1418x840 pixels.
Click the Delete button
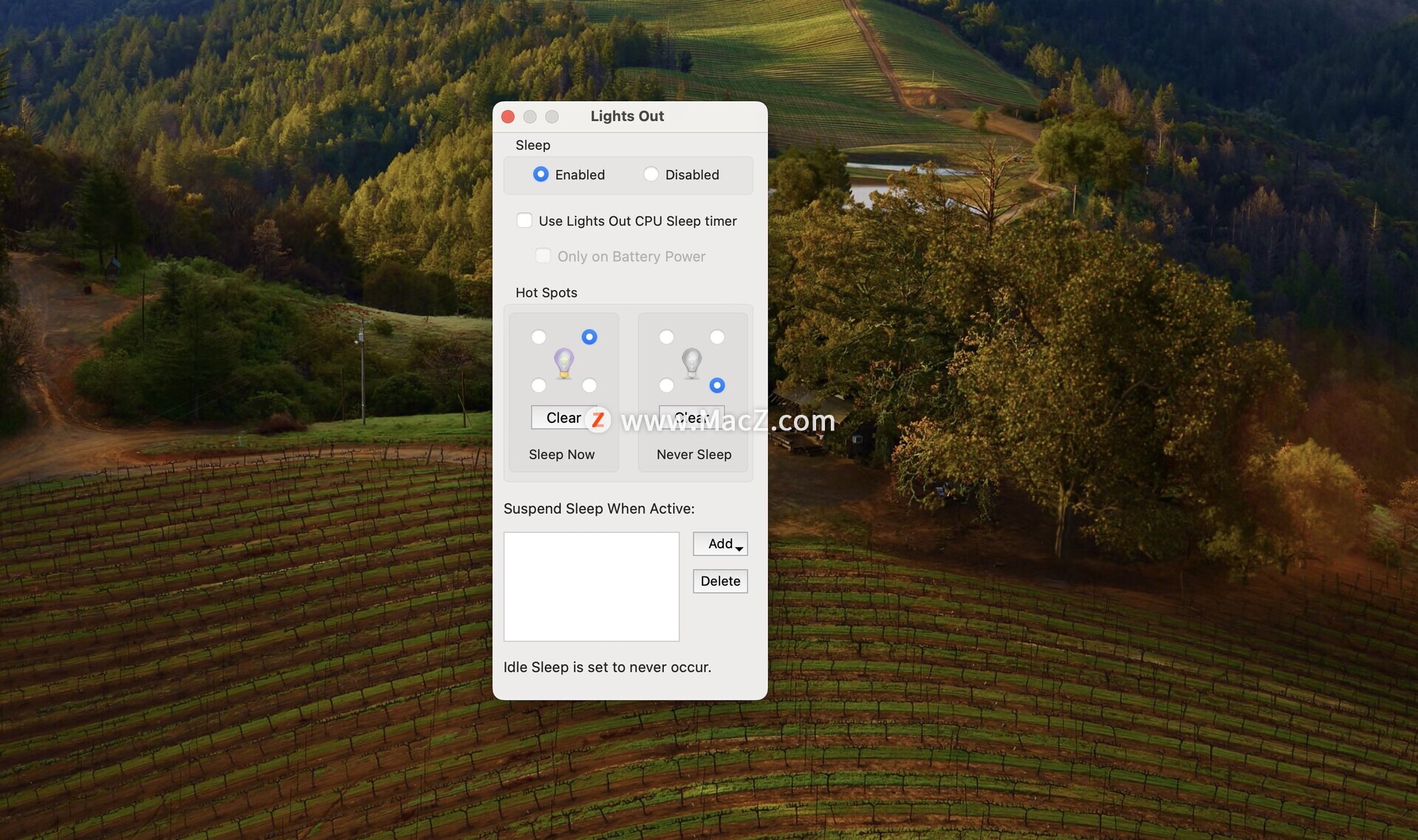click(720, 582)
